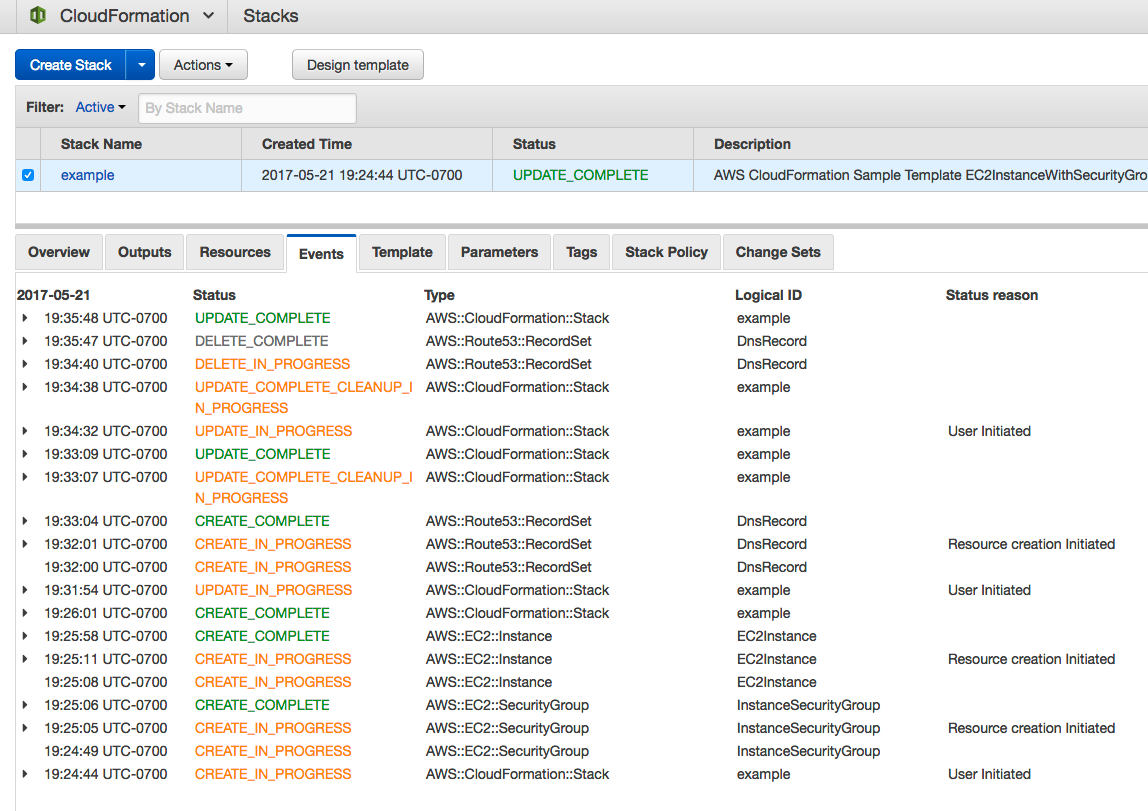Click the Type column header in events

click(439, 295)
